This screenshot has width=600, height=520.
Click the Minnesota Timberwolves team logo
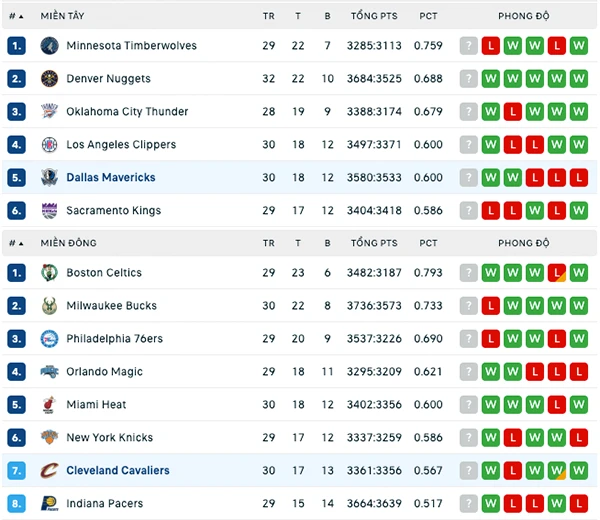pos(49,46)
